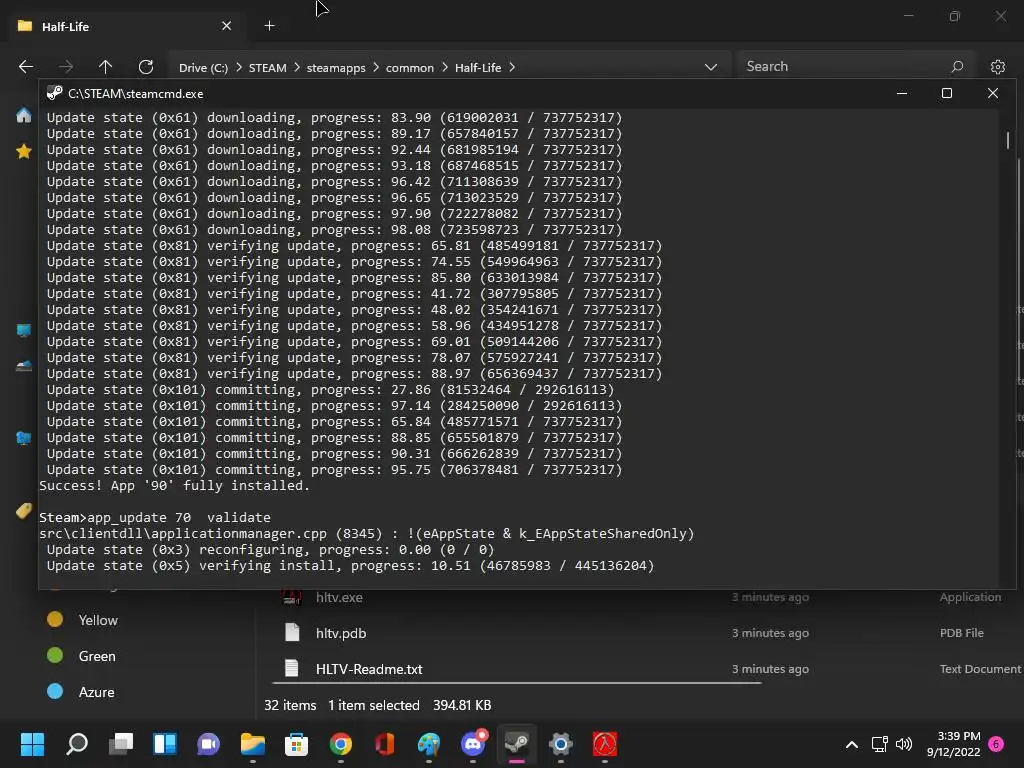Image resolution: width=1024 pixels, height=768 pixels.
Task: Select the Azure tag in sidebar
Action: [96, 692]
